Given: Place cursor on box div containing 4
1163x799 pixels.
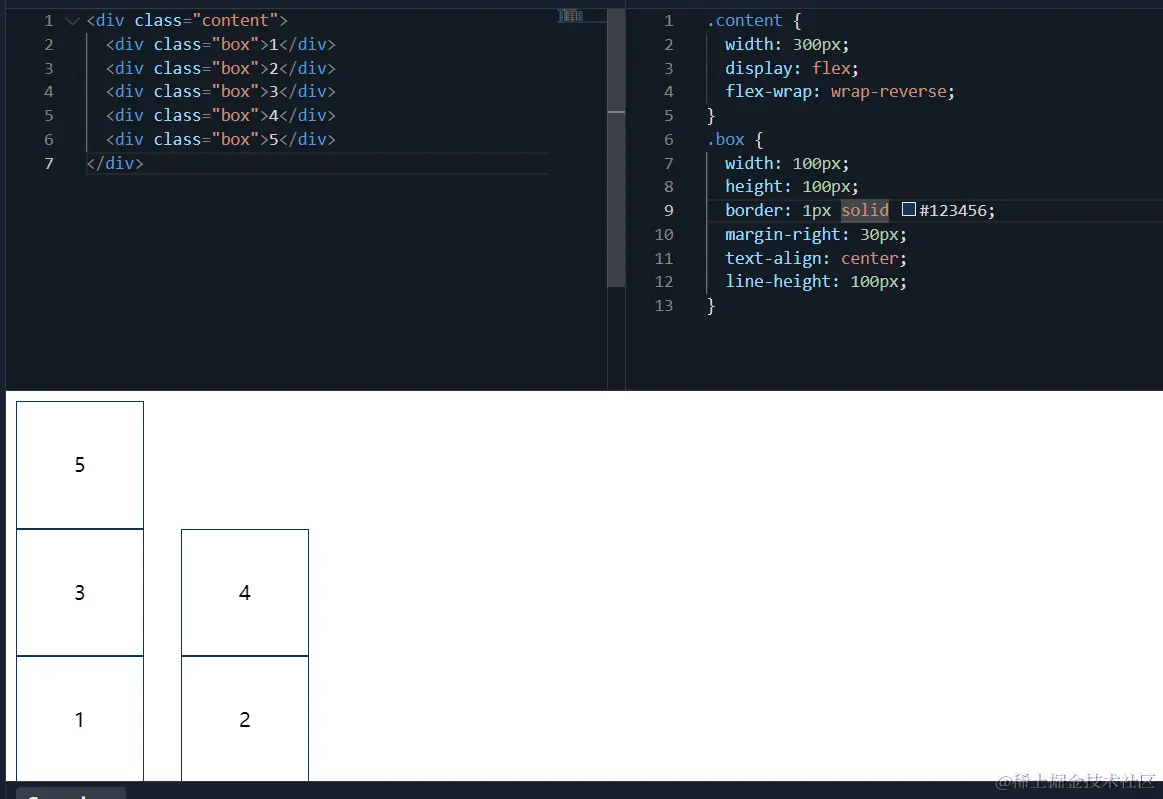Looking at the screenshot, I should click(x=220, y=115).
